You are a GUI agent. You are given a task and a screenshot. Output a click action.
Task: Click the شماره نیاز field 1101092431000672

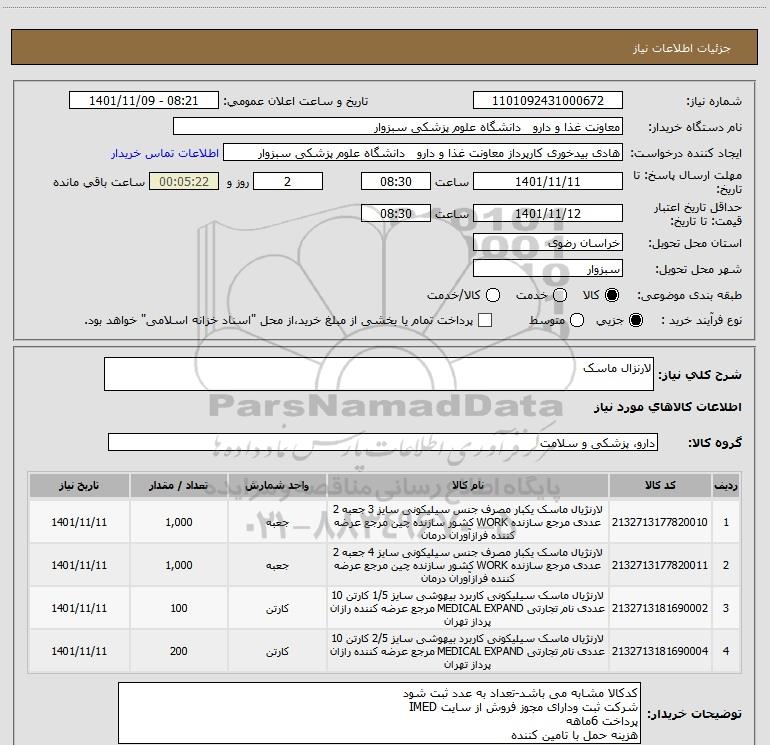[x=548, y=100]
